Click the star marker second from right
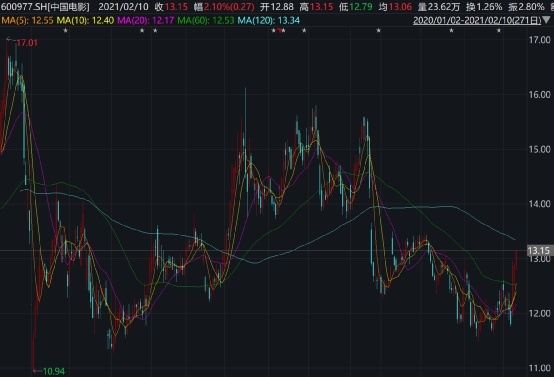This screenshot has width=554, height=377. pos(451,31)
